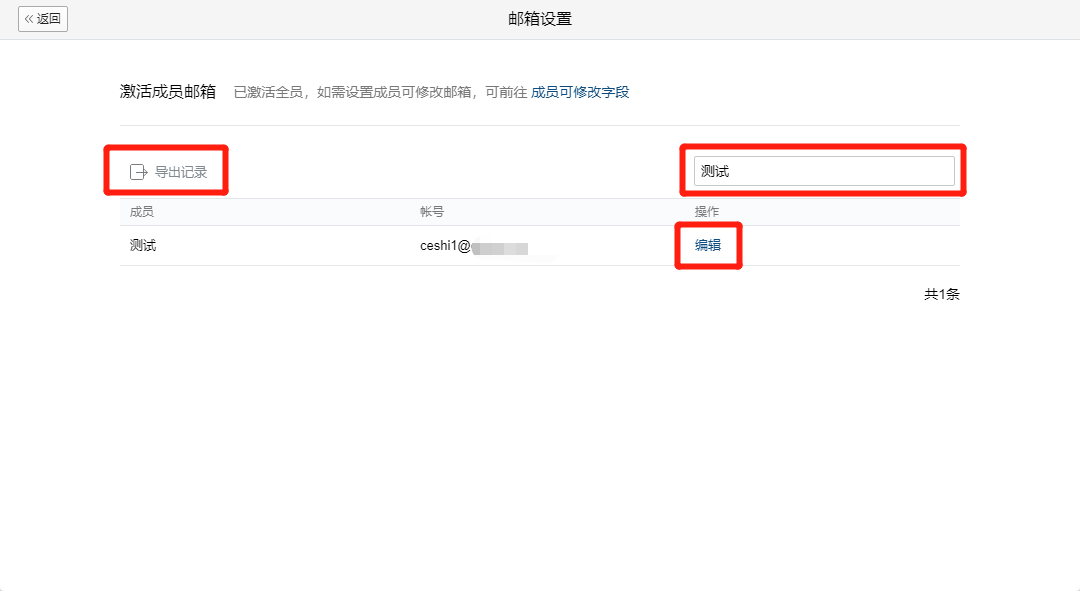Click the red-highlighted 编辑 action area
Image resolution: width=1080 pixels, height=591 pixels.
708,244
